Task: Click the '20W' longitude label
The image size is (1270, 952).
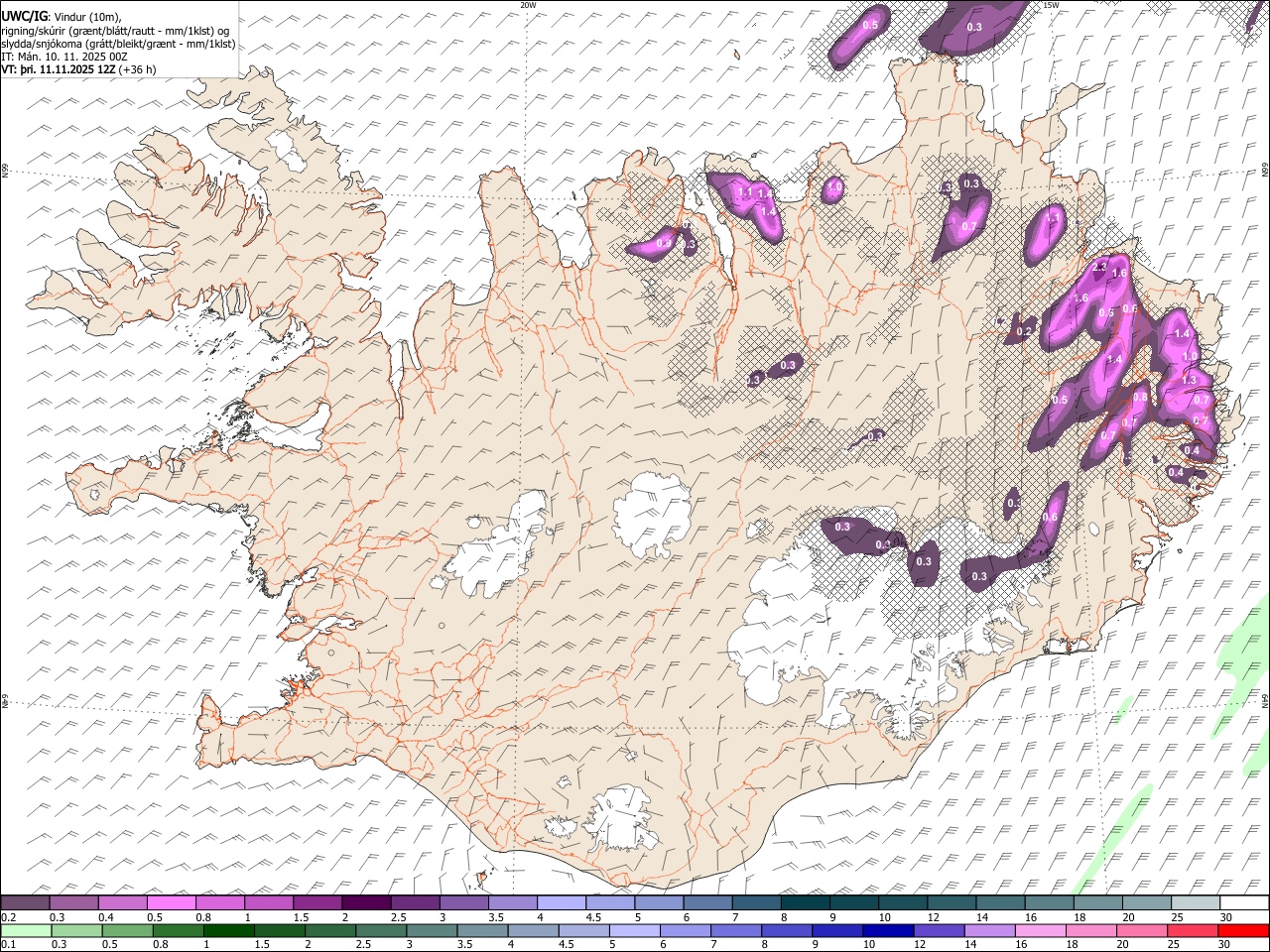Action: 528,5
